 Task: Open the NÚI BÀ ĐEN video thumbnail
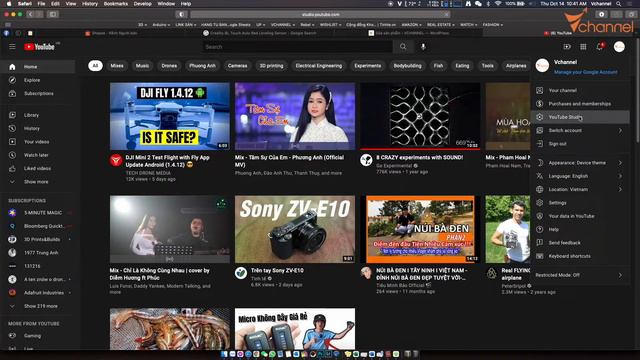point(420,229)
